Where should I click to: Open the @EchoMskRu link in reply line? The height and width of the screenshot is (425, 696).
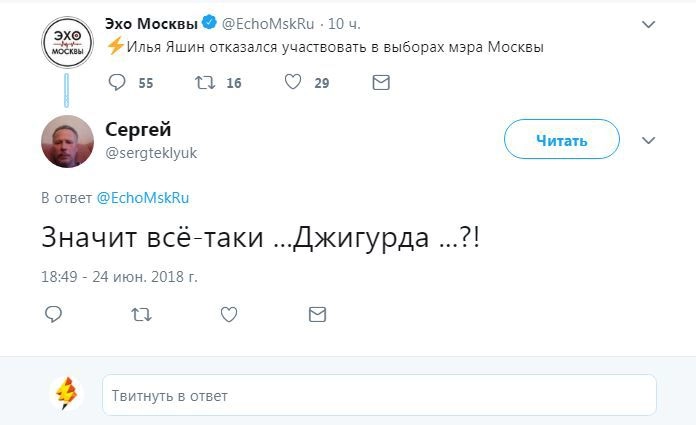pos(143,198)
